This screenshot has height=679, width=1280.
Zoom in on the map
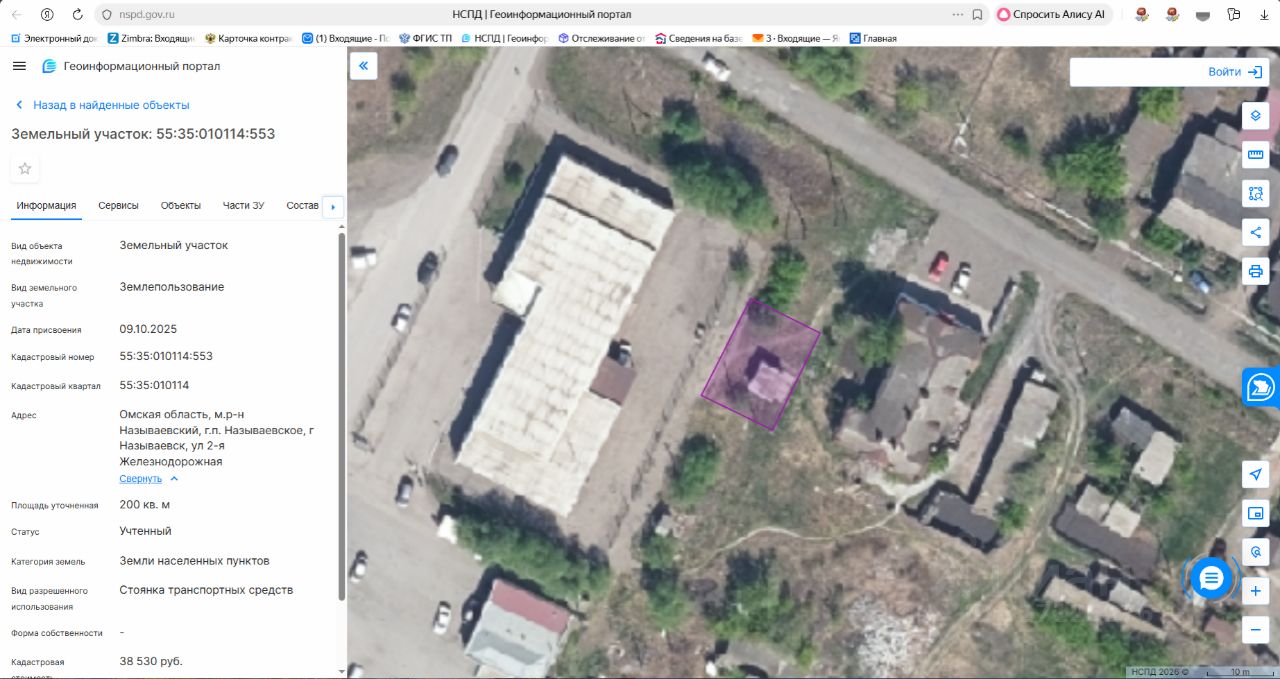click(1255, 591)
